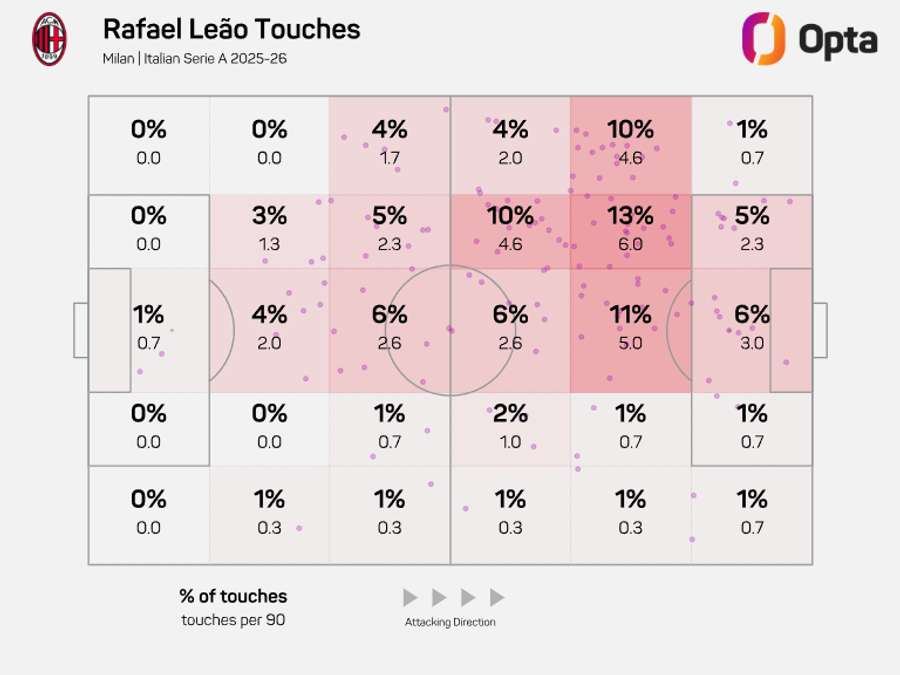Image resolution: width=900 pixels, height=675 pixels.
Task: Click the AC Milan club crest
Action: click(49, 39)
